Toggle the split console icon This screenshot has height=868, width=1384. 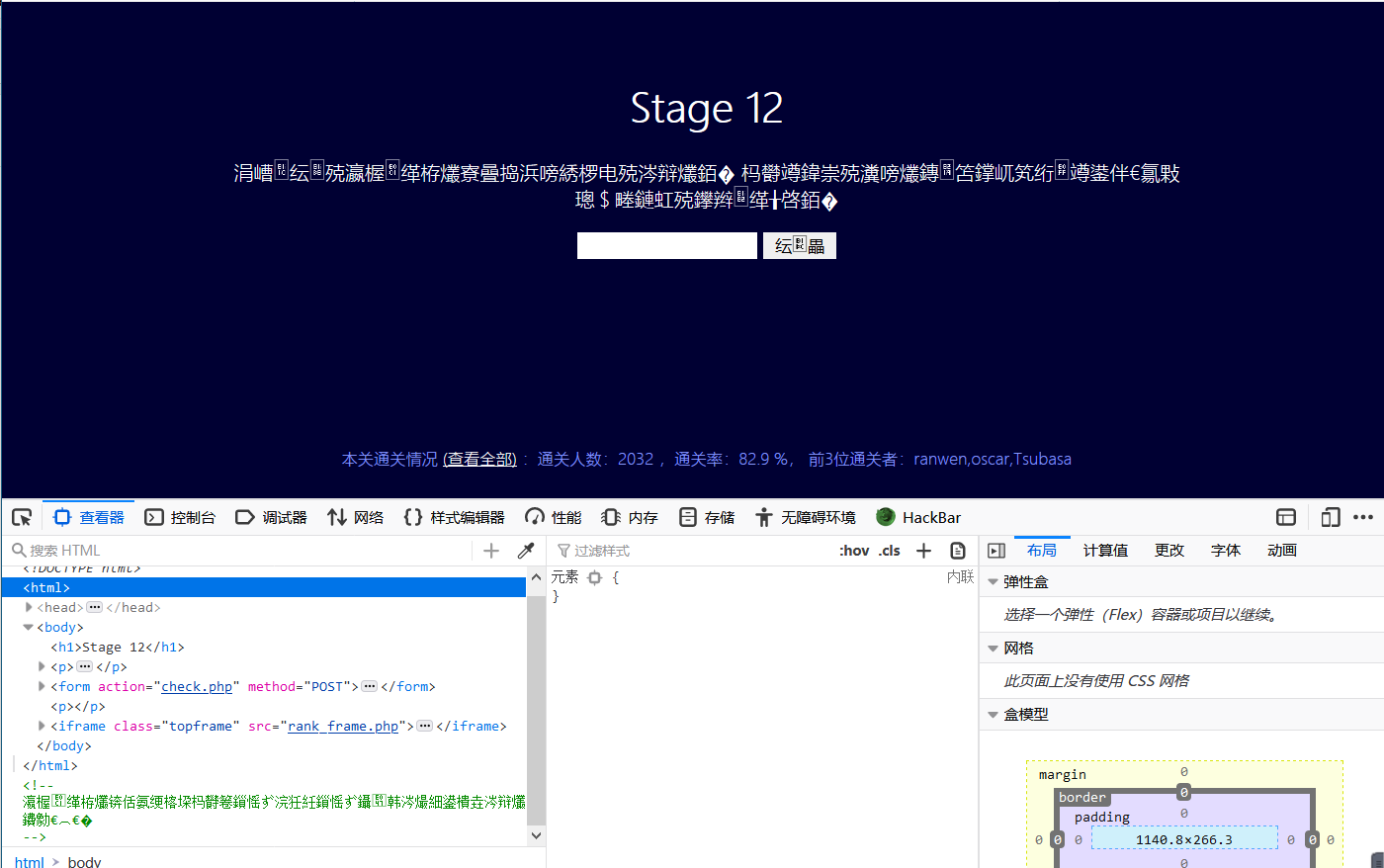[1285, 516]
